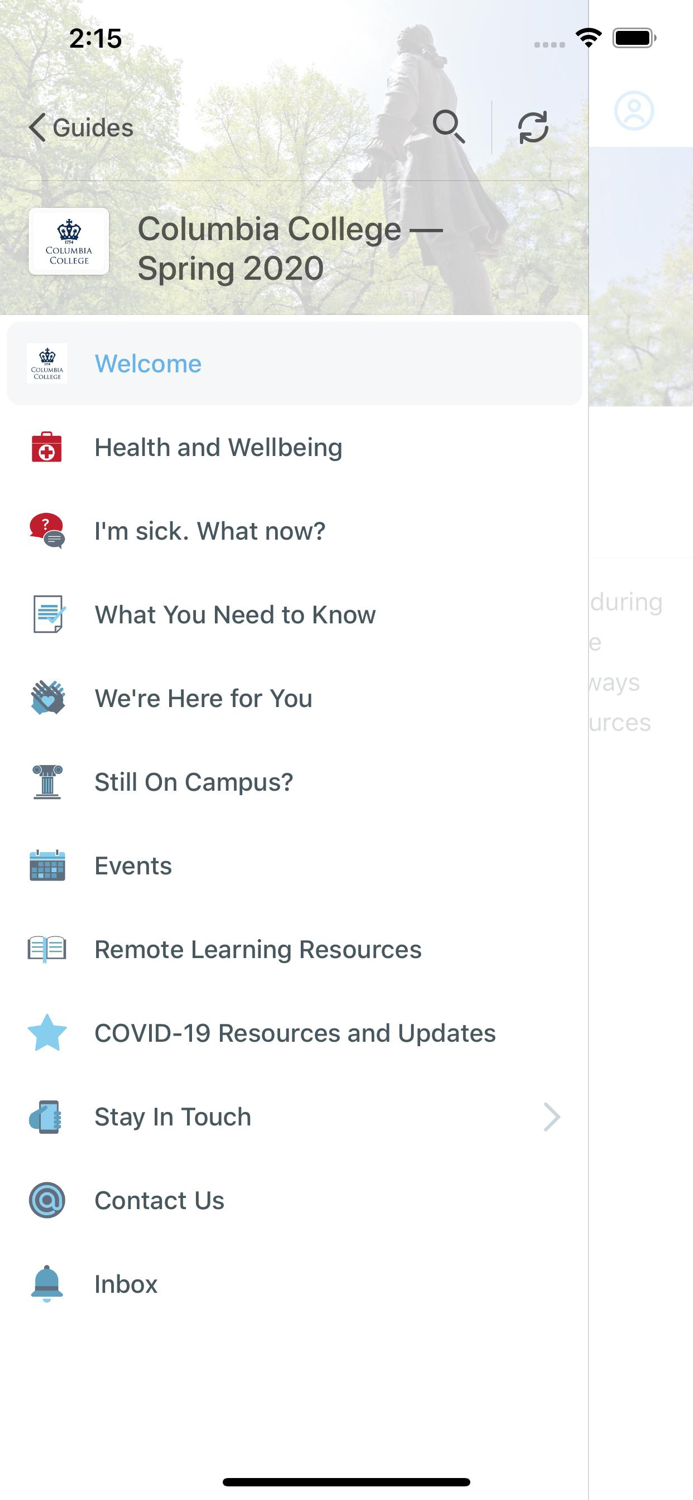Tap the calendar icon for Events

(x=47, y=866)
